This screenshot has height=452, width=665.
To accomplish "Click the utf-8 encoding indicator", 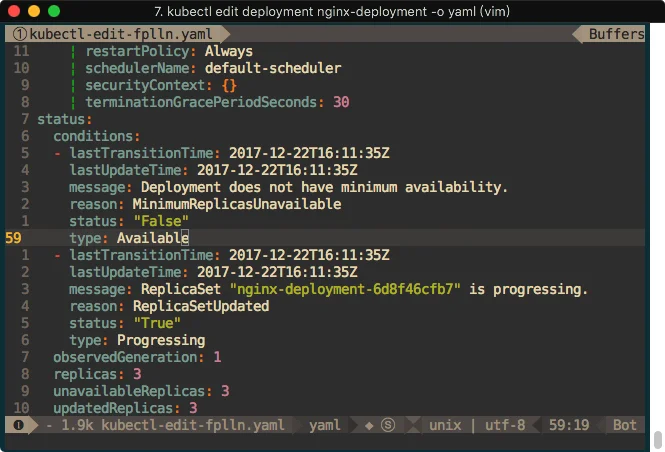I will 505,425.
